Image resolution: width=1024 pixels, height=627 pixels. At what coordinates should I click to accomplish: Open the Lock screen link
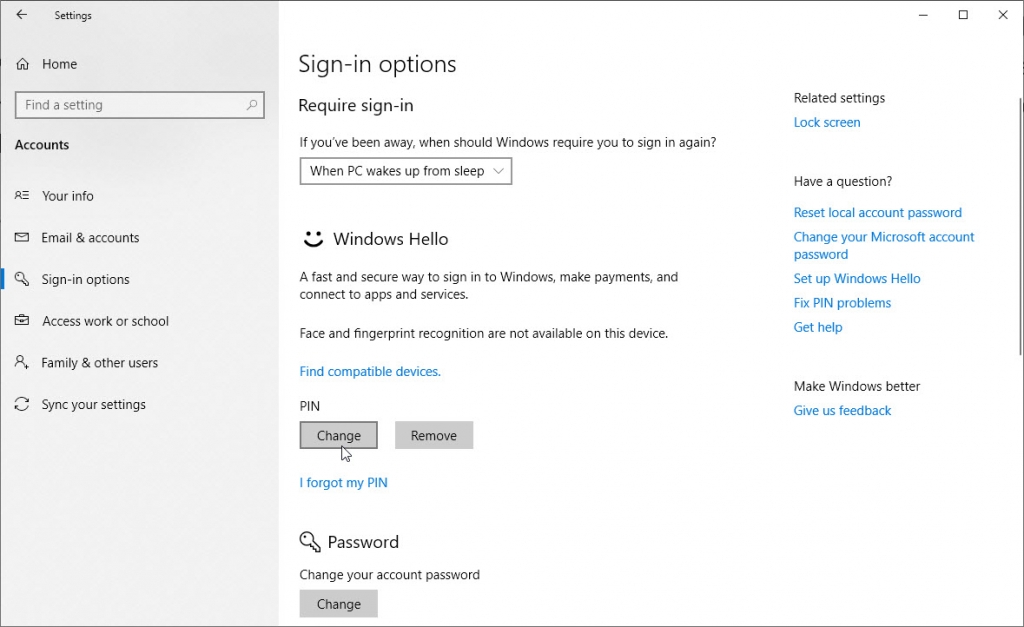827,122
